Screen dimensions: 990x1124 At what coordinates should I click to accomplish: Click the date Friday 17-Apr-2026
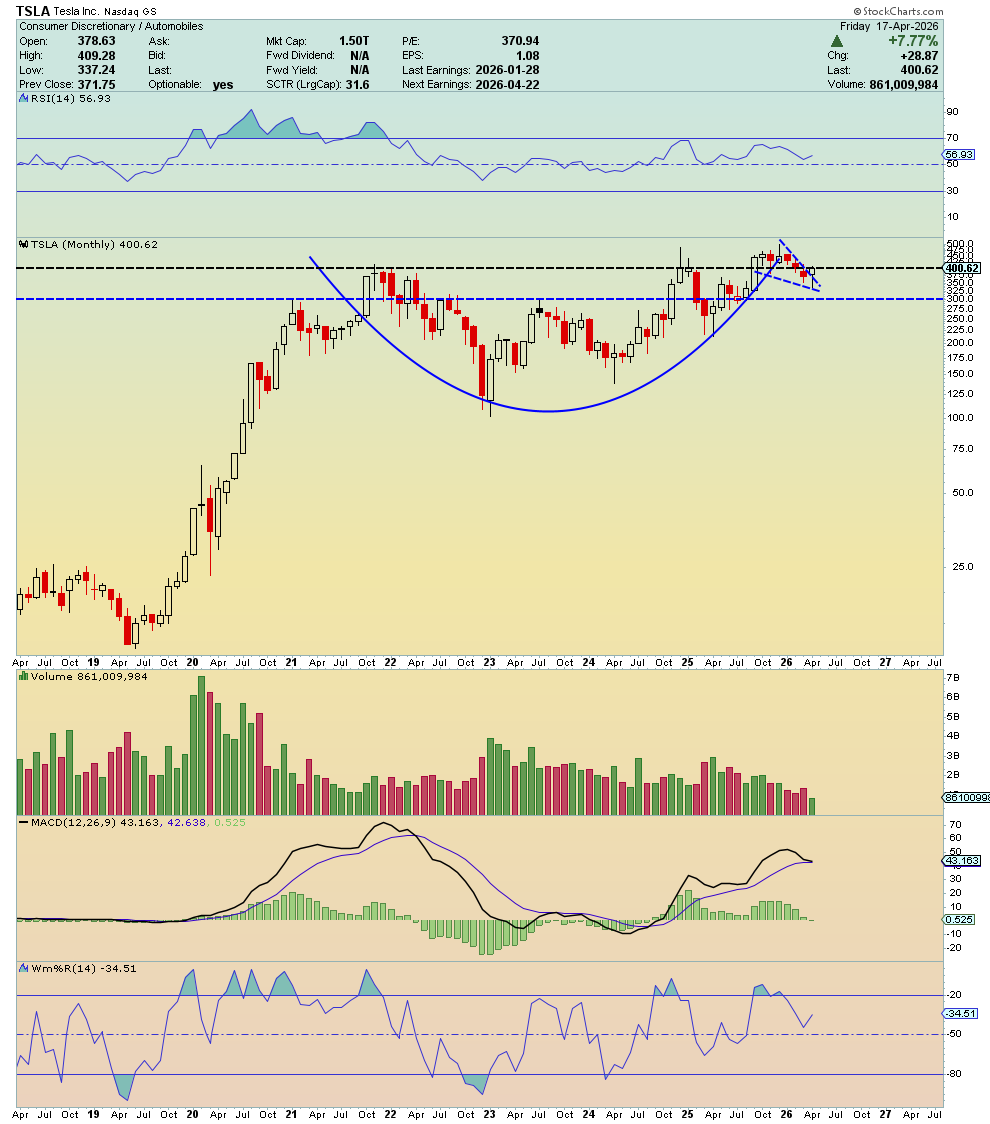tap(889, 27)
